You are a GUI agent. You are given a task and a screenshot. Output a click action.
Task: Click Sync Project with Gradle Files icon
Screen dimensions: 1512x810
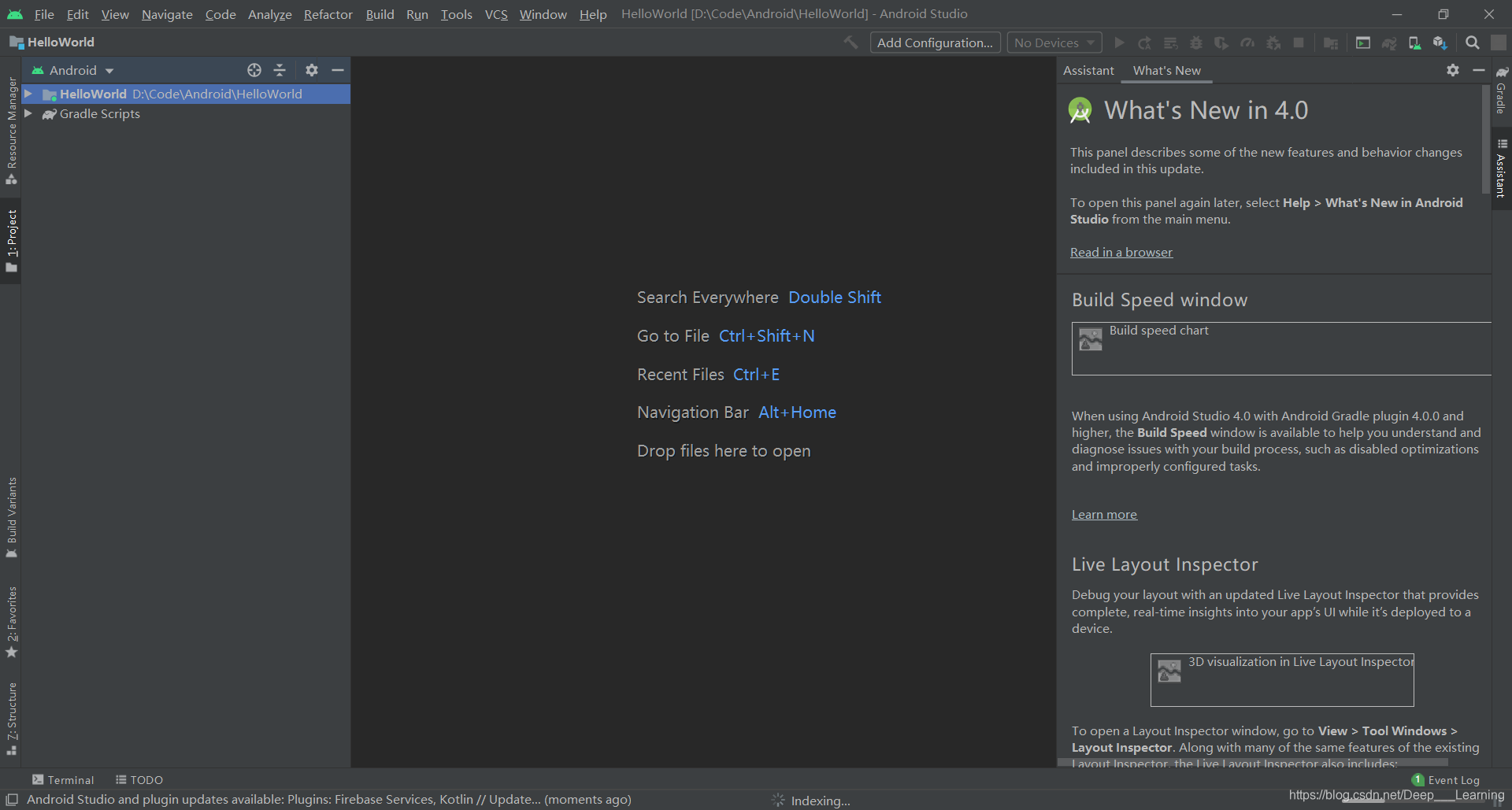1389,43
